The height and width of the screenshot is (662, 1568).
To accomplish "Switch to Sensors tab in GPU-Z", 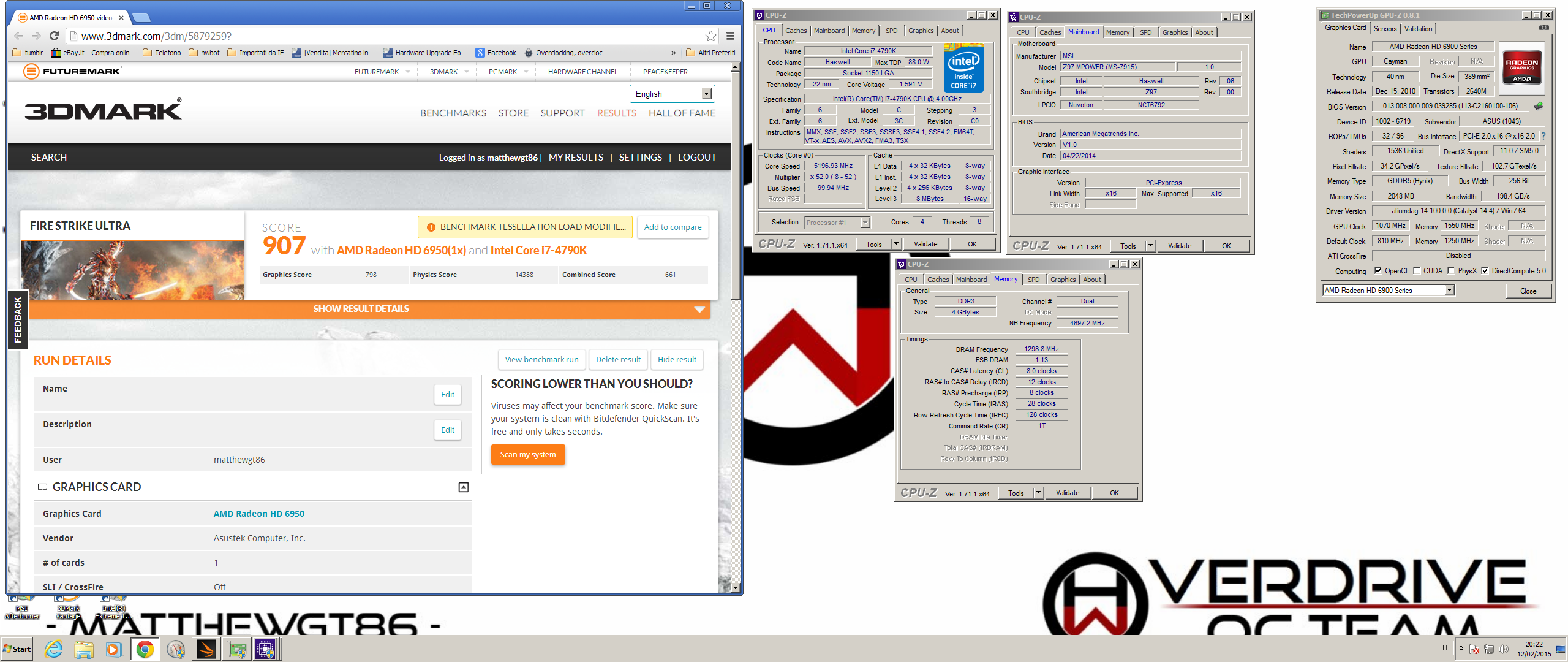I will coord(1385,29).
